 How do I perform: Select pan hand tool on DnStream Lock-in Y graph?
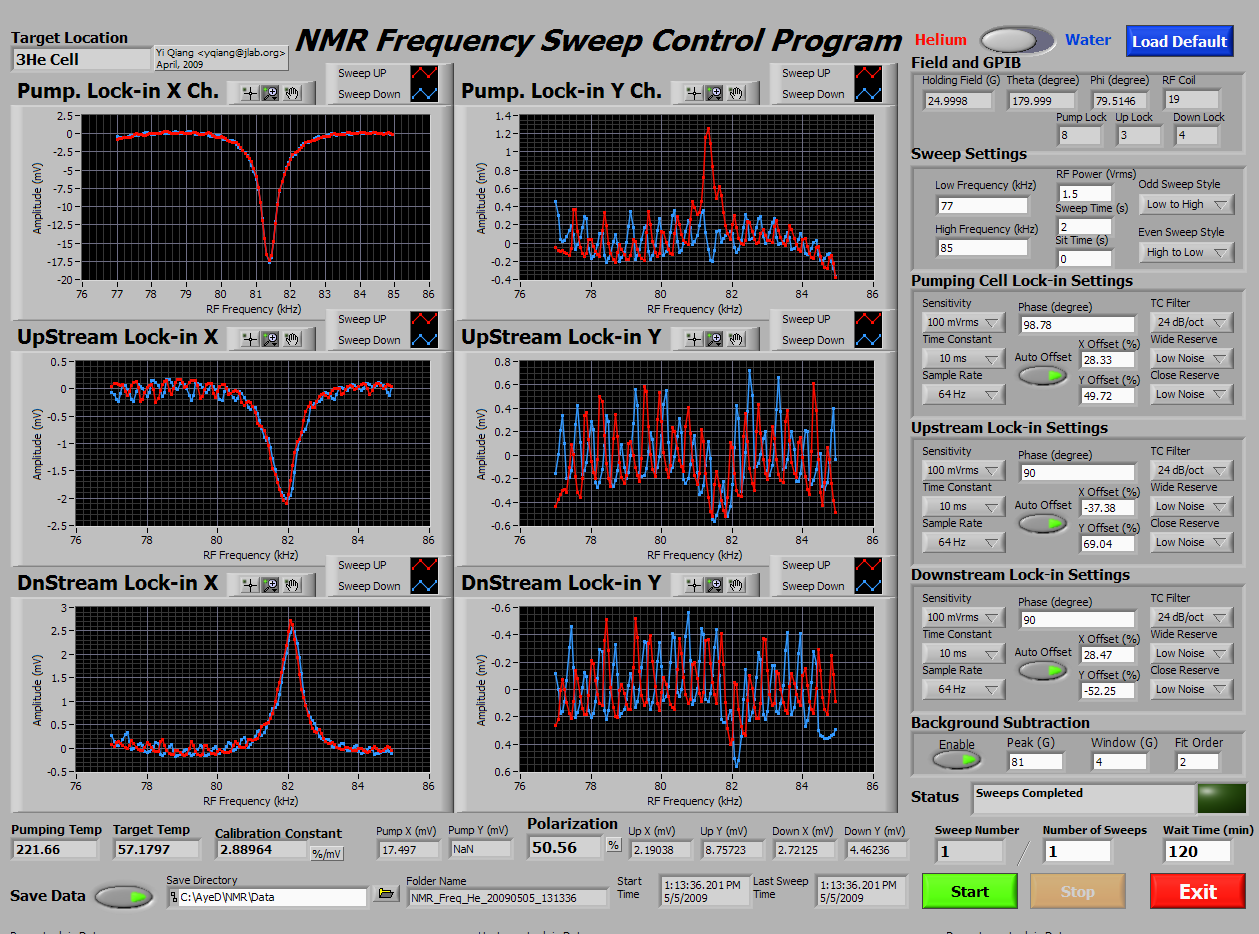tap(737, 585)
